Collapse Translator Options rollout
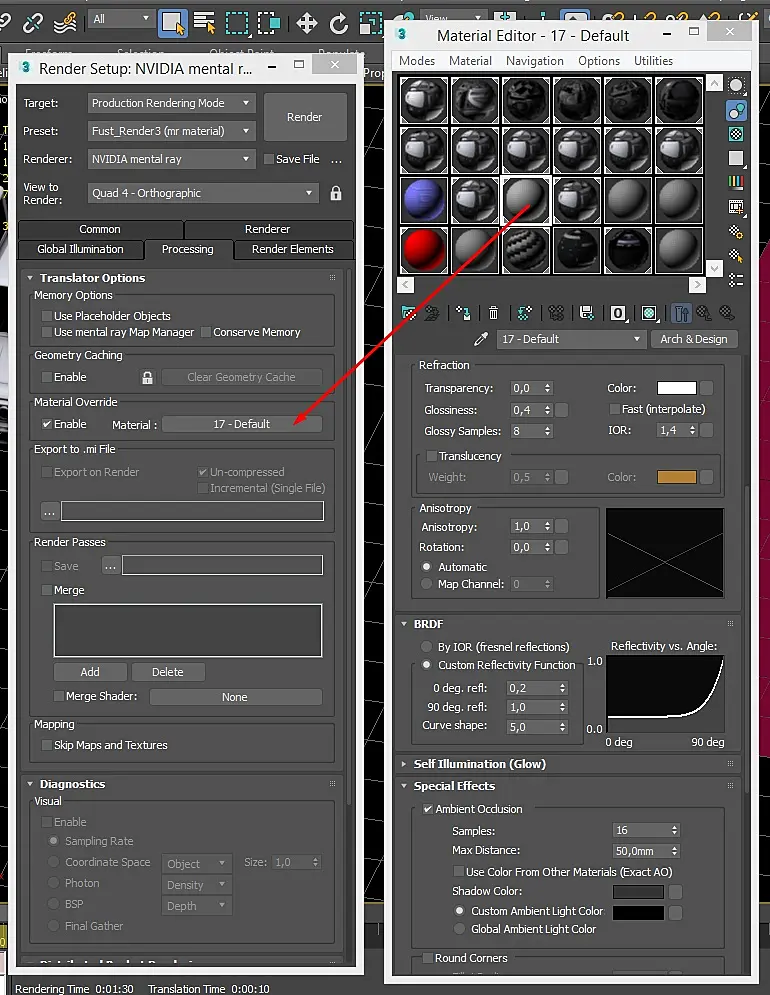Screen dimensions: 770x995 [30, 278]
